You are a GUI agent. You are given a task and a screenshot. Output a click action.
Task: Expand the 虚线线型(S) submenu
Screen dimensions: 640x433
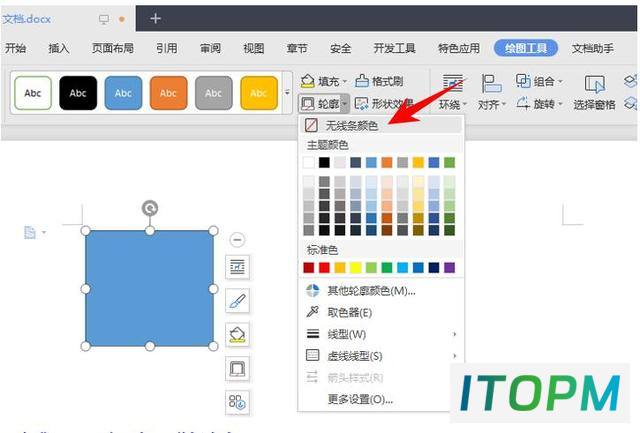(x=381, y=356)
